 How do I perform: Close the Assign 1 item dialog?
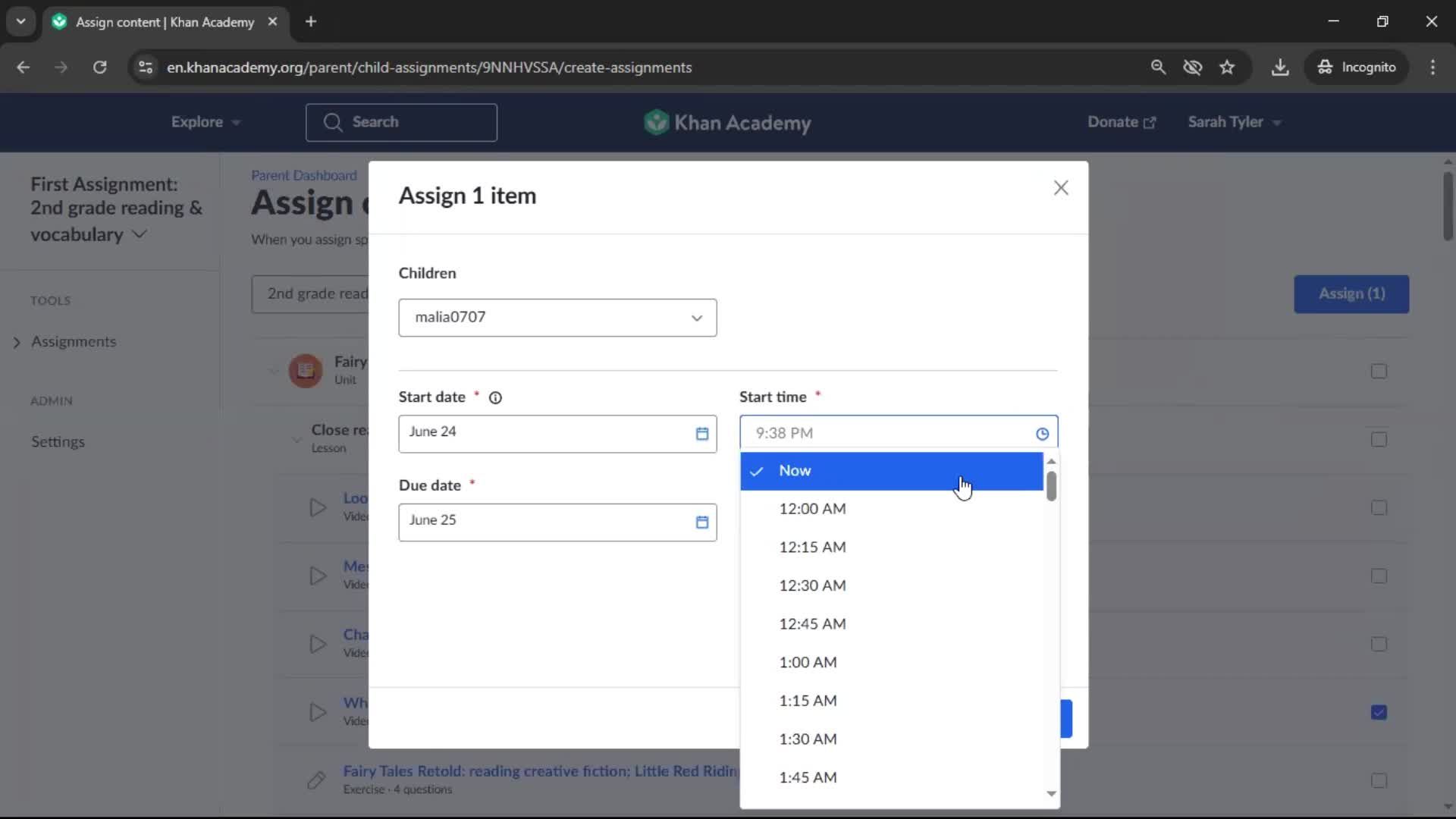click(1061, 188)
